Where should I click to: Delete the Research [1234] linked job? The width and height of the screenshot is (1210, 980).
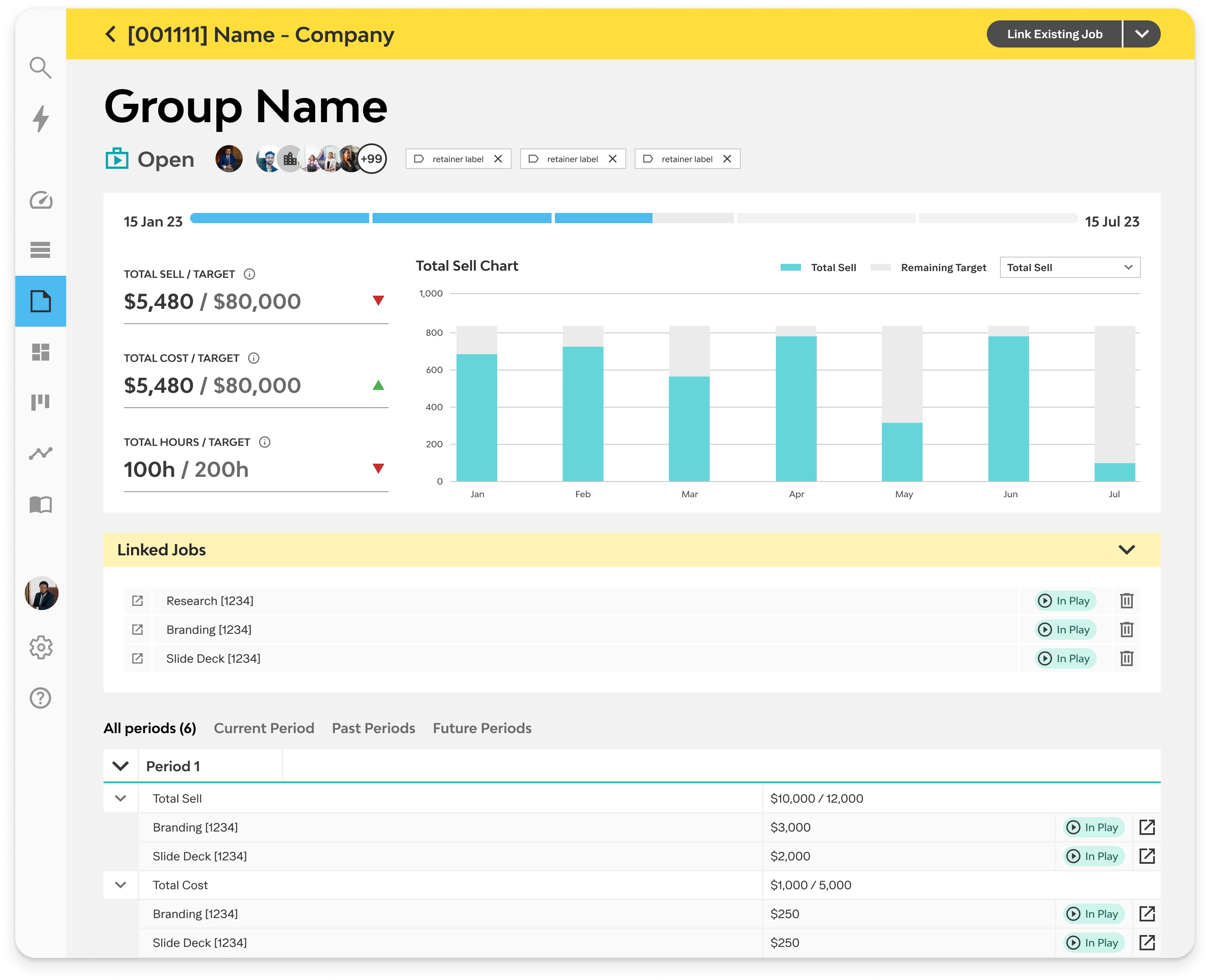[x=1126, y=601]
